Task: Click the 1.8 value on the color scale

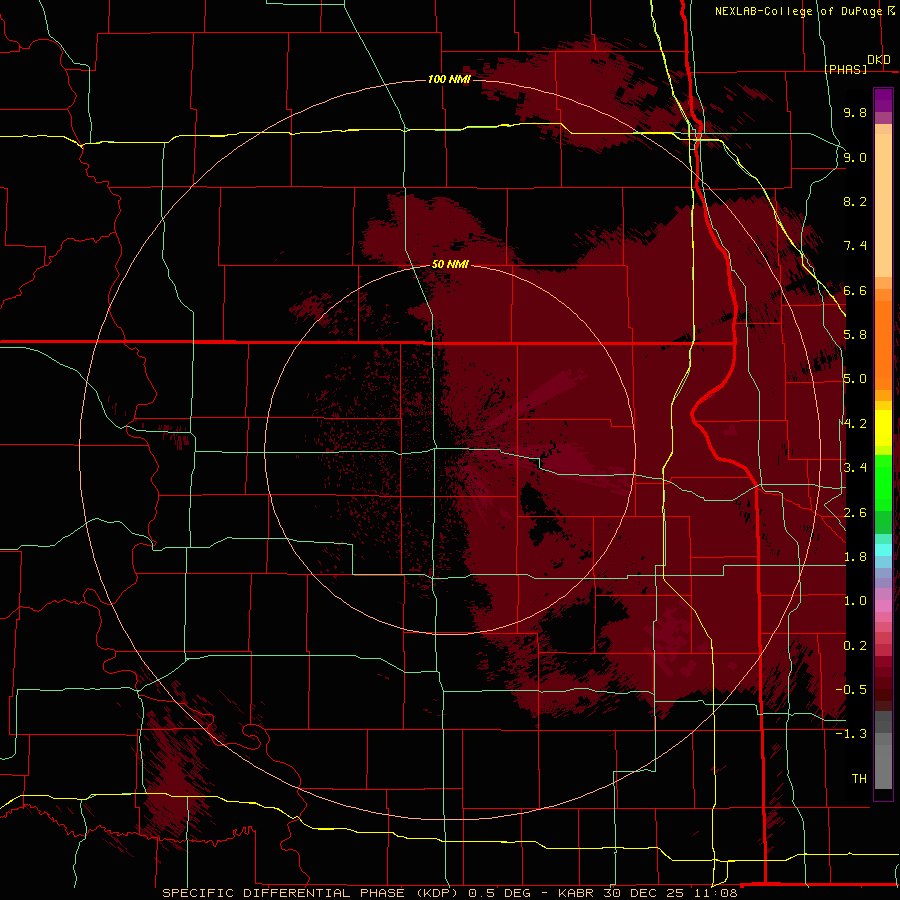Action: (x=855, y=557)
